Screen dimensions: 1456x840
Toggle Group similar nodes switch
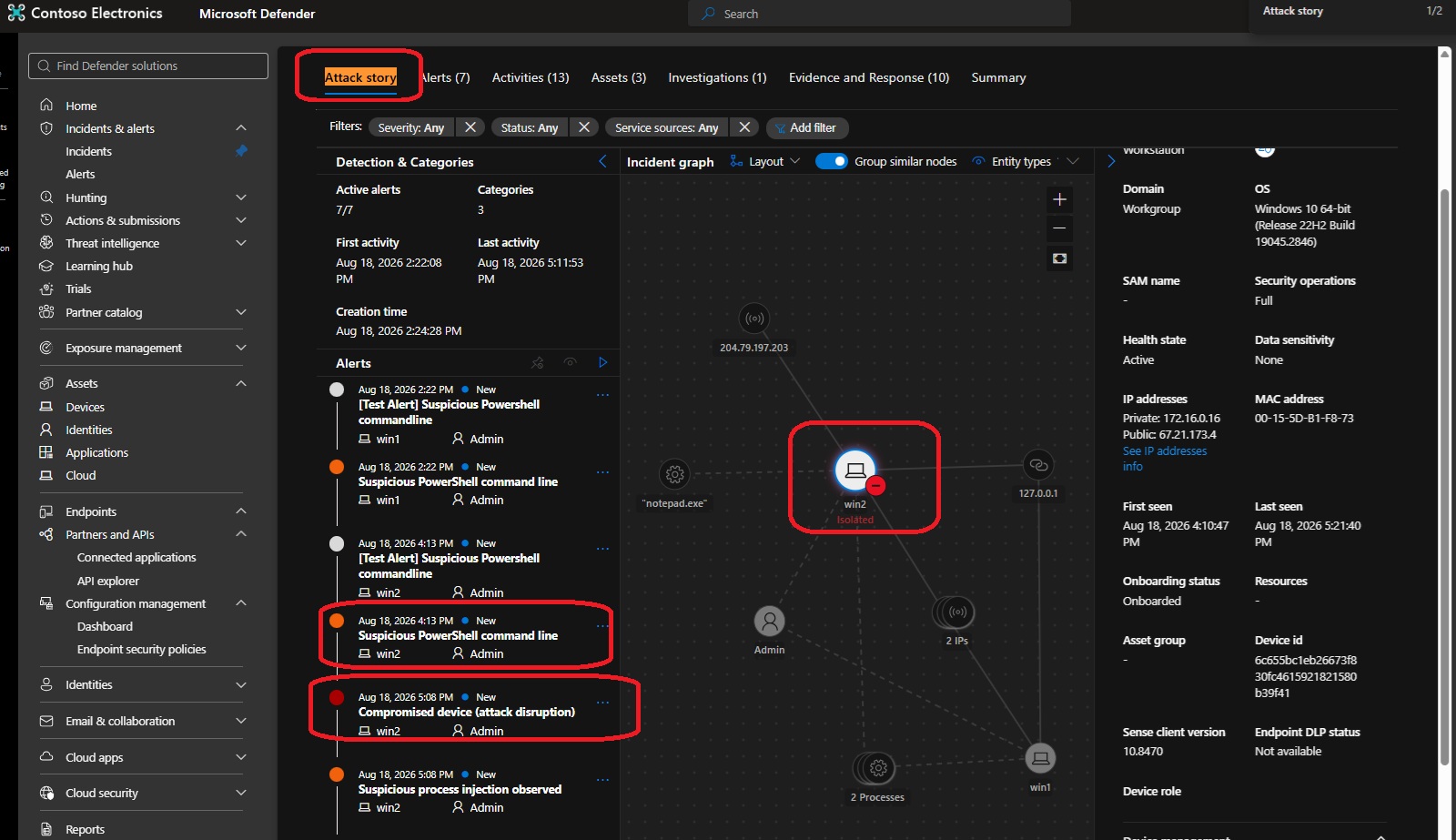[x=831, y=161]
